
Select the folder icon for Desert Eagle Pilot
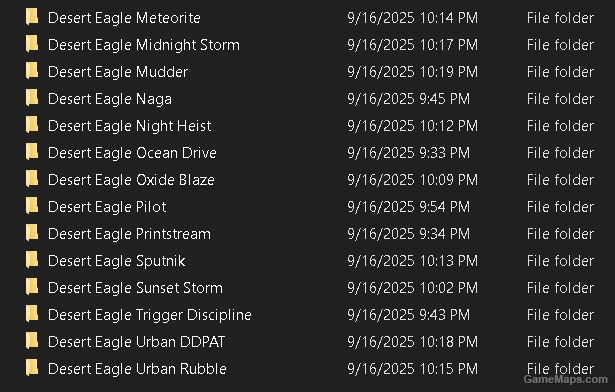(x=32, y=206)
